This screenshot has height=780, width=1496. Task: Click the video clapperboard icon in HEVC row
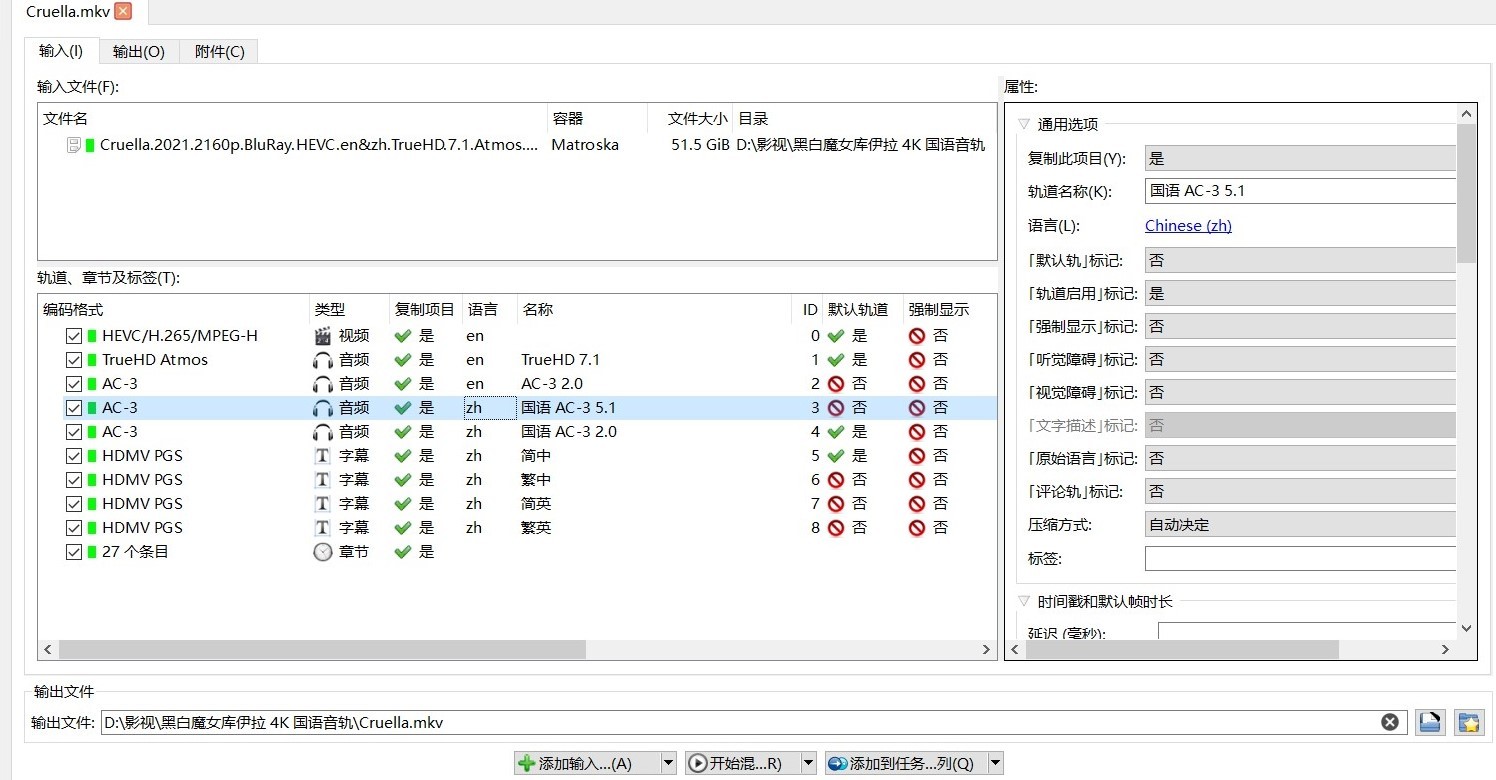322,336
